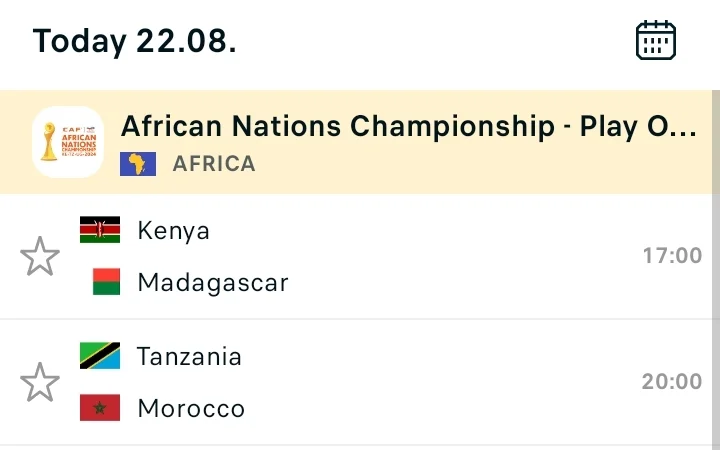Expand the African Nations Championship header row
The image size is (720, 450).
(356, 142)
